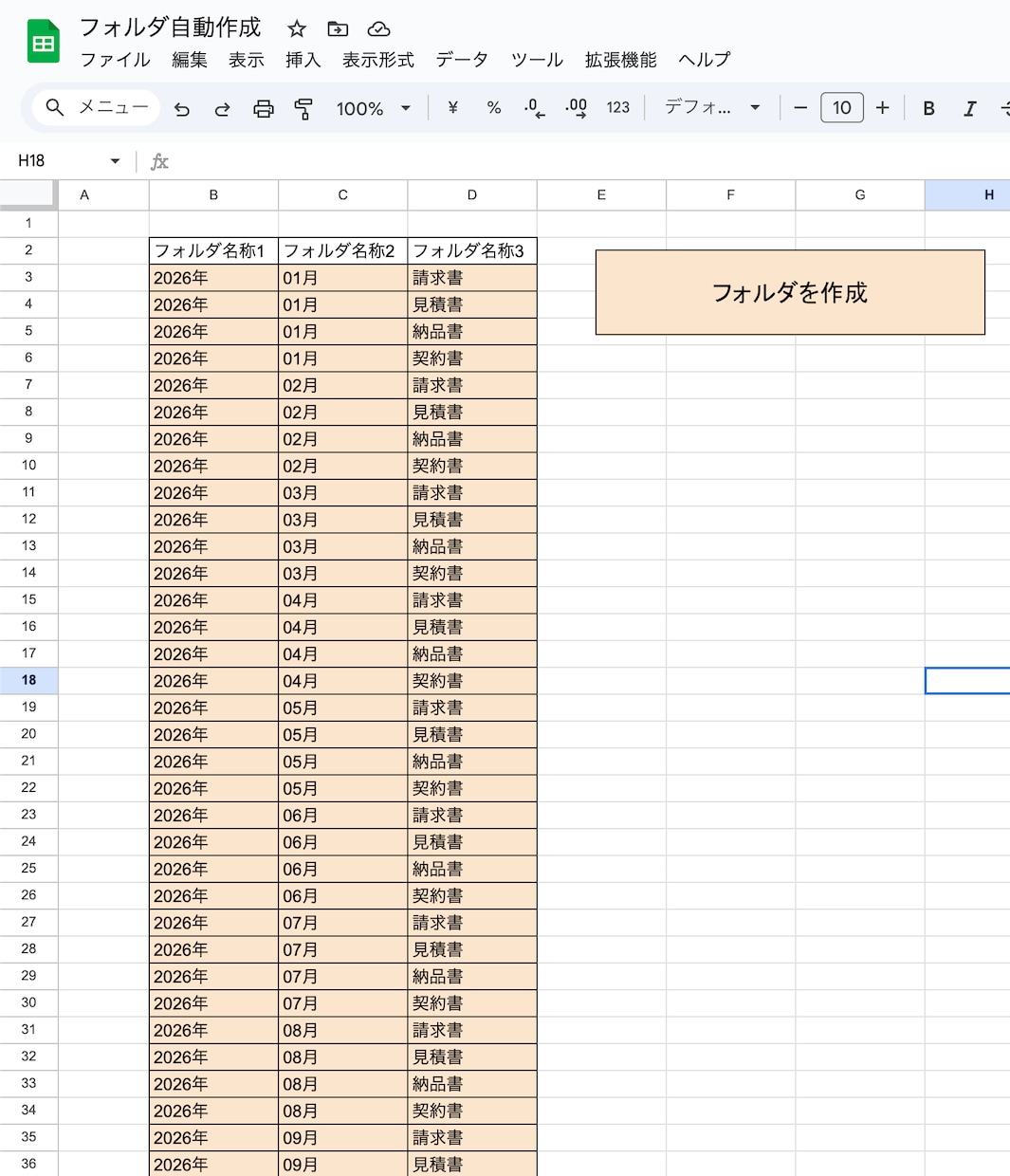Open the ツール menu
Image resolution: width=1010 pixels, height=1176 pixels.
click(537, 60)
